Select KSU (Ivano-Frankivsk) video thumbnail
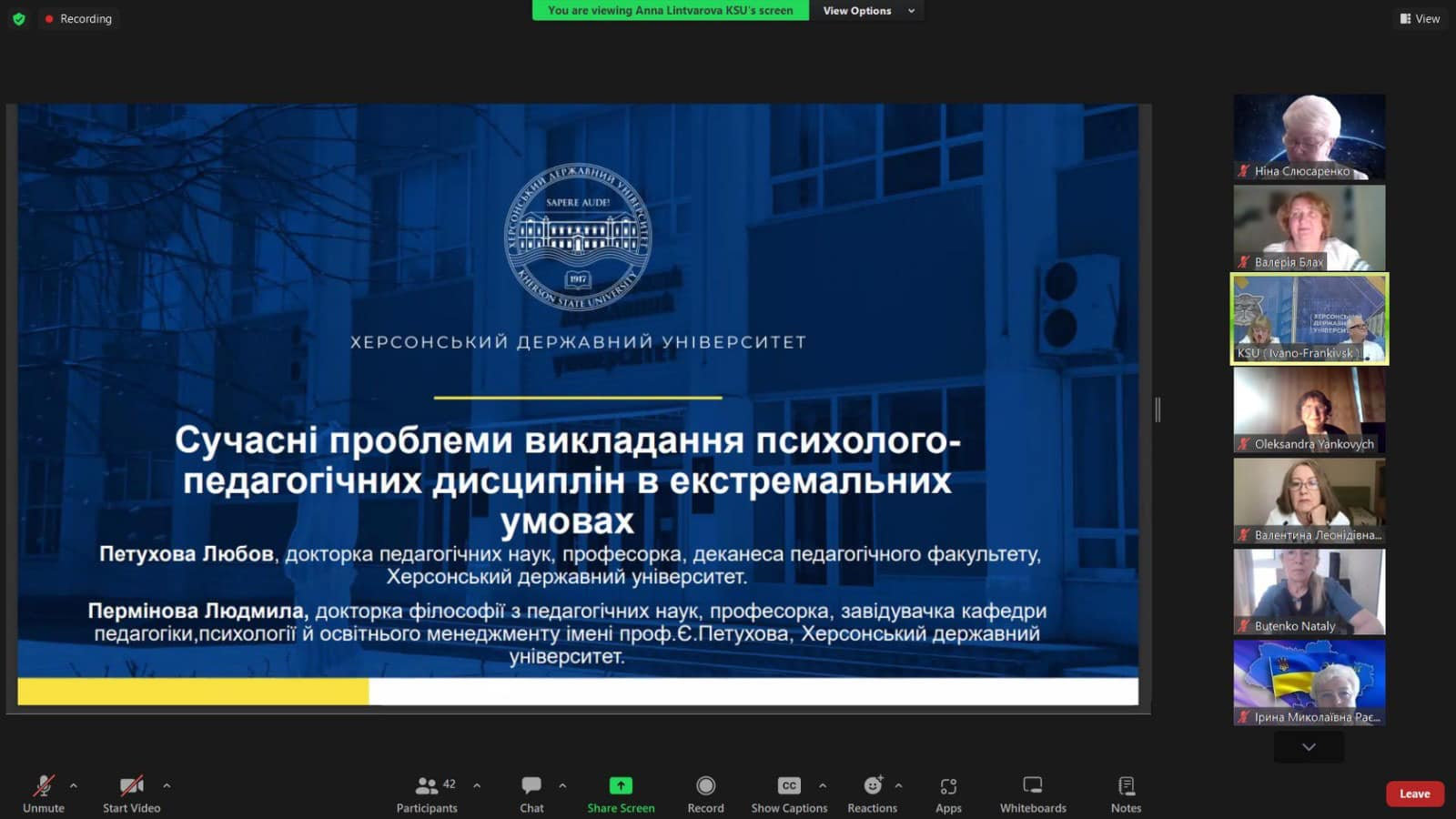 (1309, 318)
